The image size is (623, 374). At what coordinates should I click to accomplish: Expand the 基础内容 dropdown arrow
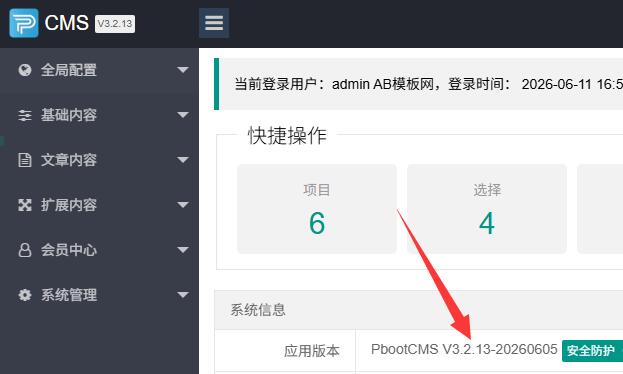coord(183,115)
